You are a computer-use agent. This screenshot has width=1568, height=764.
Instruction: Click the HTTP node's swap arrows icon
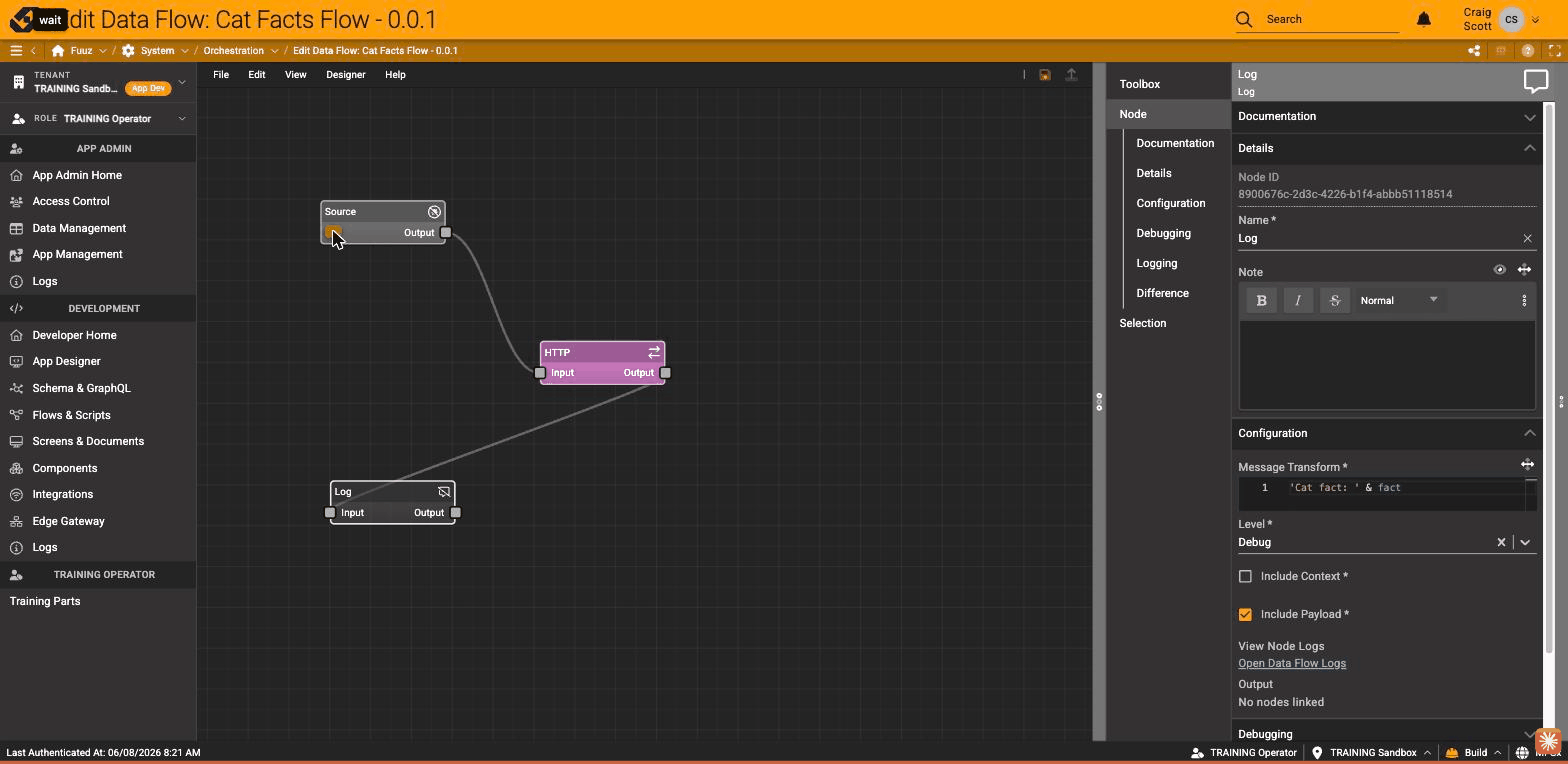(x=654, y=352)
